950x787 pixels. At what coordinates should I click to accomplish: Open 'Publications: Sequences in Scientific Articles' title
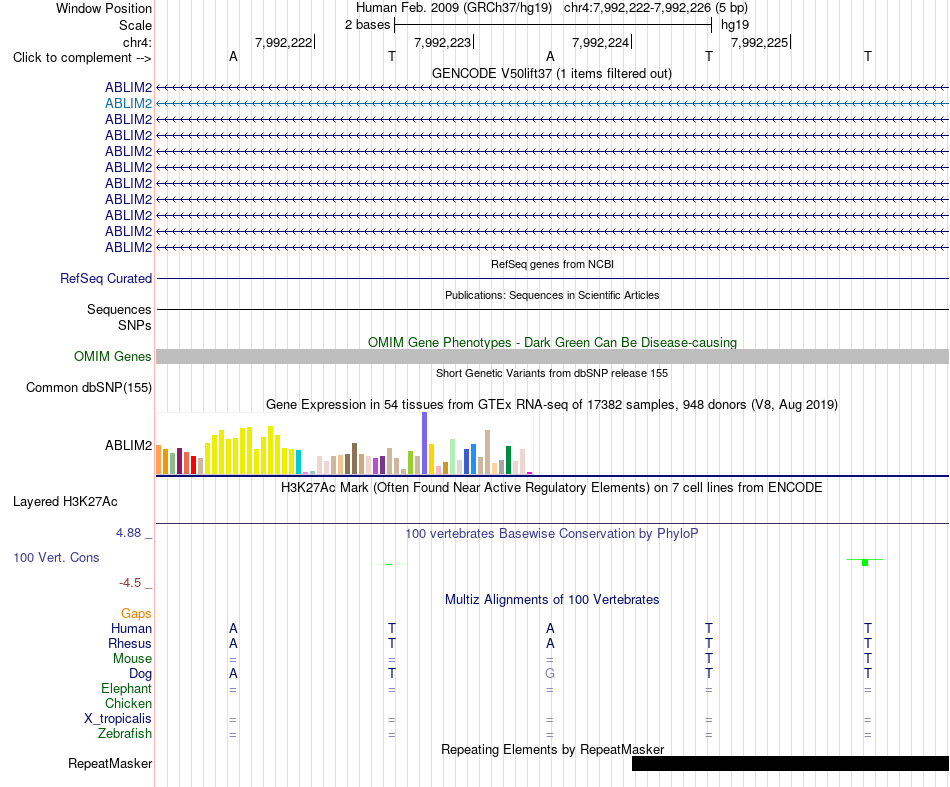(552, 295)
